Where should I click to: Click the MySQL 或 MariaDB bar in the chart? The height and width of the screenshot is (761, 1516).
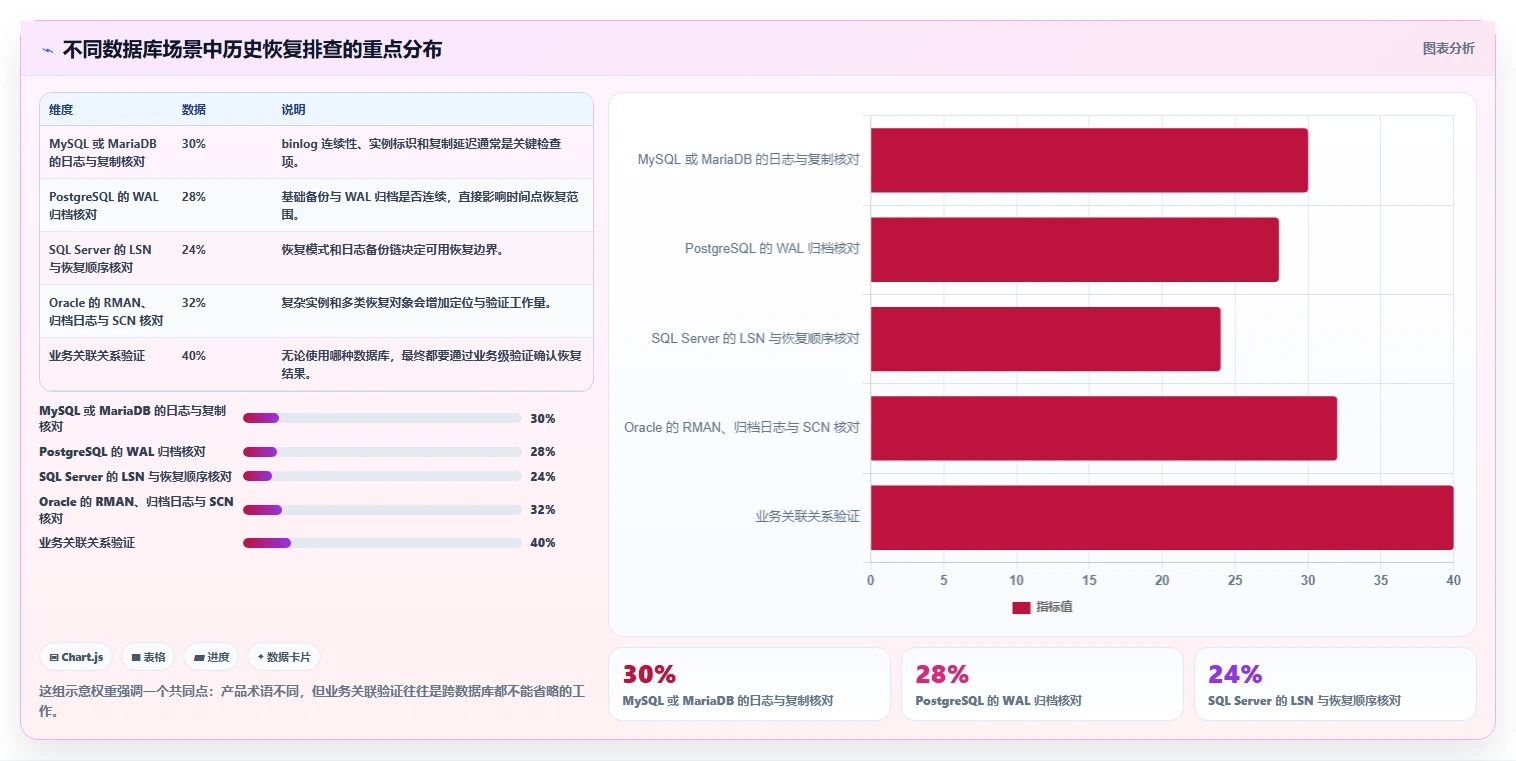point(1089,160)
